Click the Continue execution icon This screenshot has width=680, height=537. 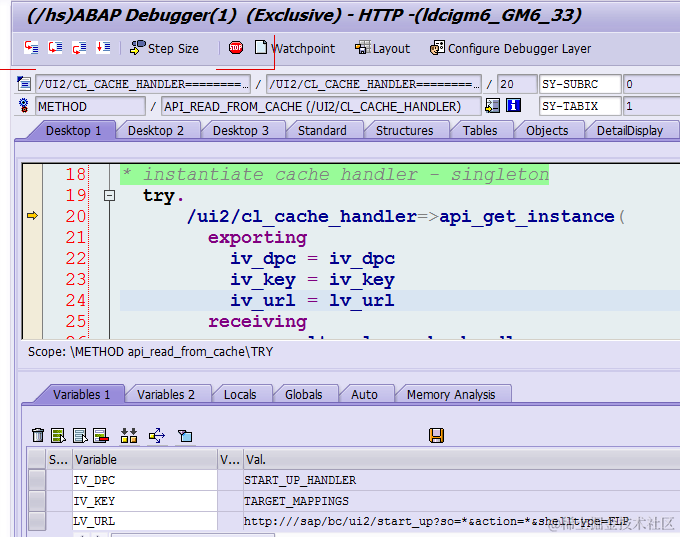point(103,47)
